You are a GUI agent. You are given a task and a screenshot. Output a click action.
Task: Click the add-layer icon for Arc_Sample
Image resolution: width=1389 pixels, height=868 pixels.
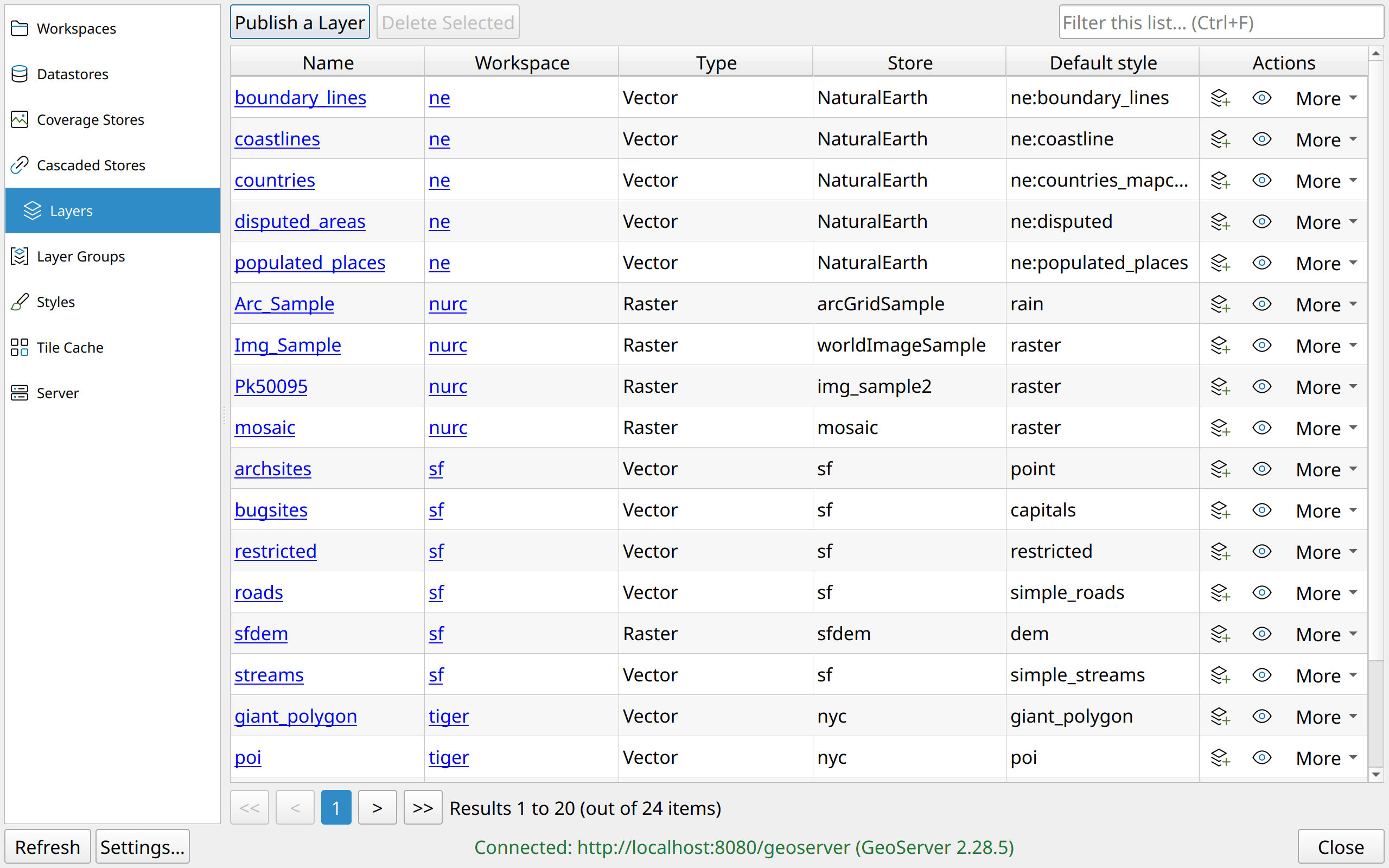pyautogui.click(x=1220, y=304)
